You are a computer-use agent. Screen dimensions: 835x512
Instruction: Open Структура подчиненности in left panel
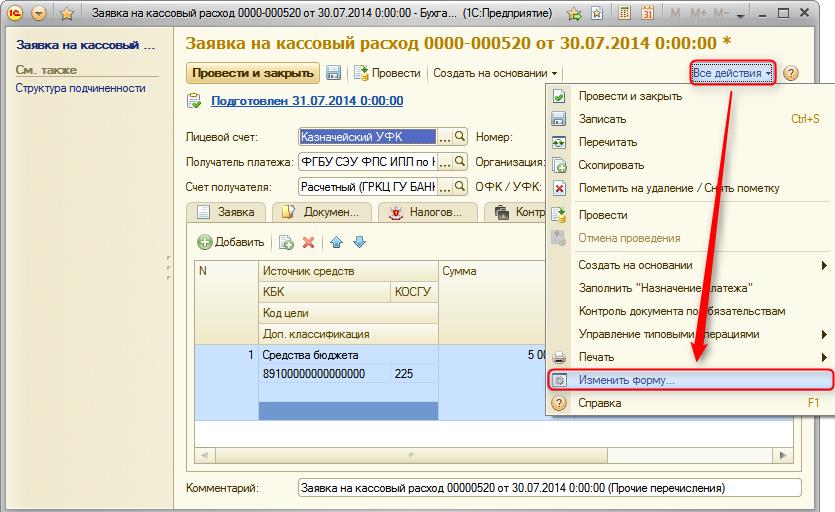tap(80, 88)
